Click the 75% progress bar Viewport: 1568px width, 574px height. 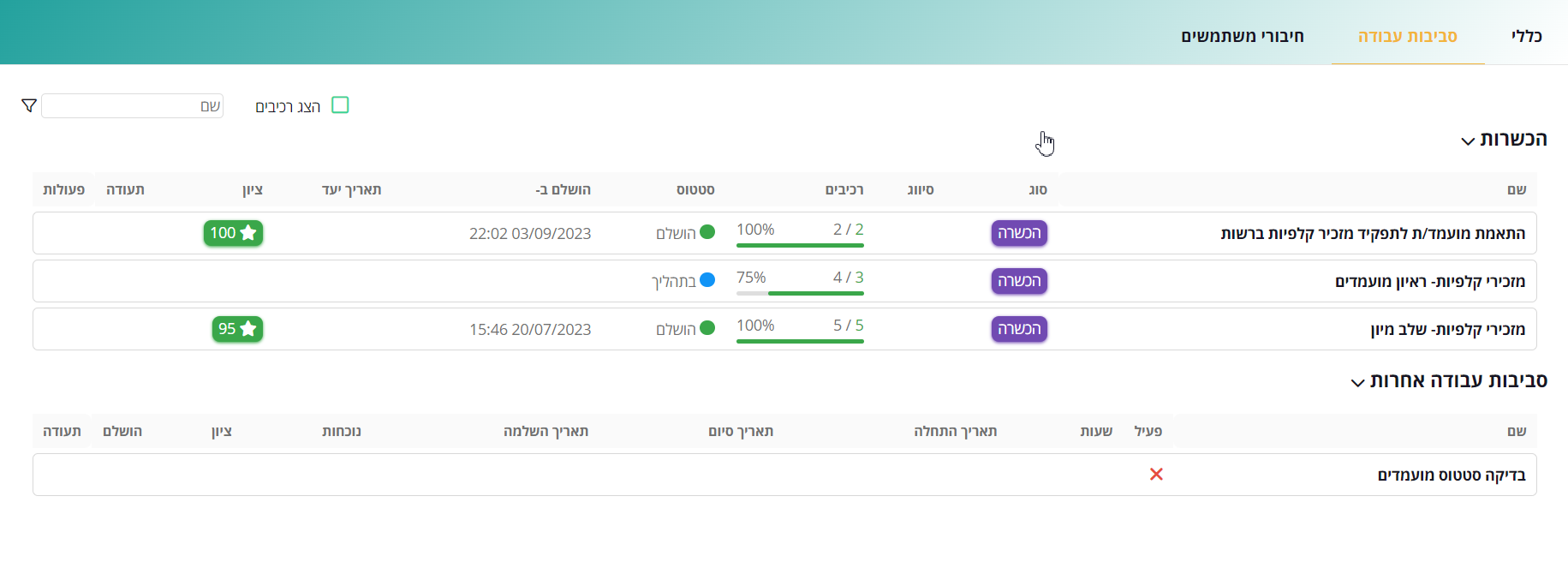pyautogui.click(x=800, y=293)
